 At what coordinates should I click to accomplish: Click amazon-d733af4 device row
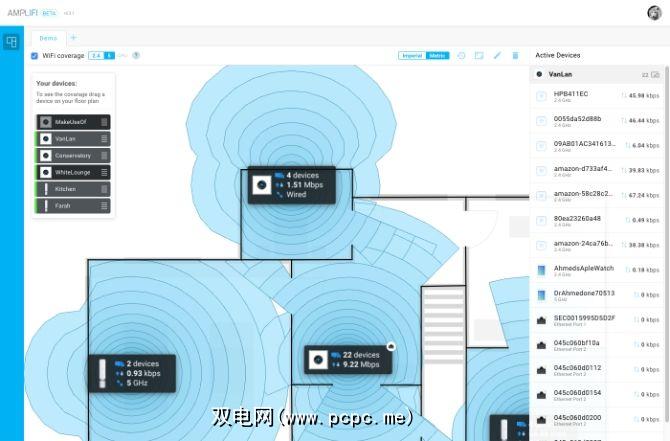[x=598, y=171]
